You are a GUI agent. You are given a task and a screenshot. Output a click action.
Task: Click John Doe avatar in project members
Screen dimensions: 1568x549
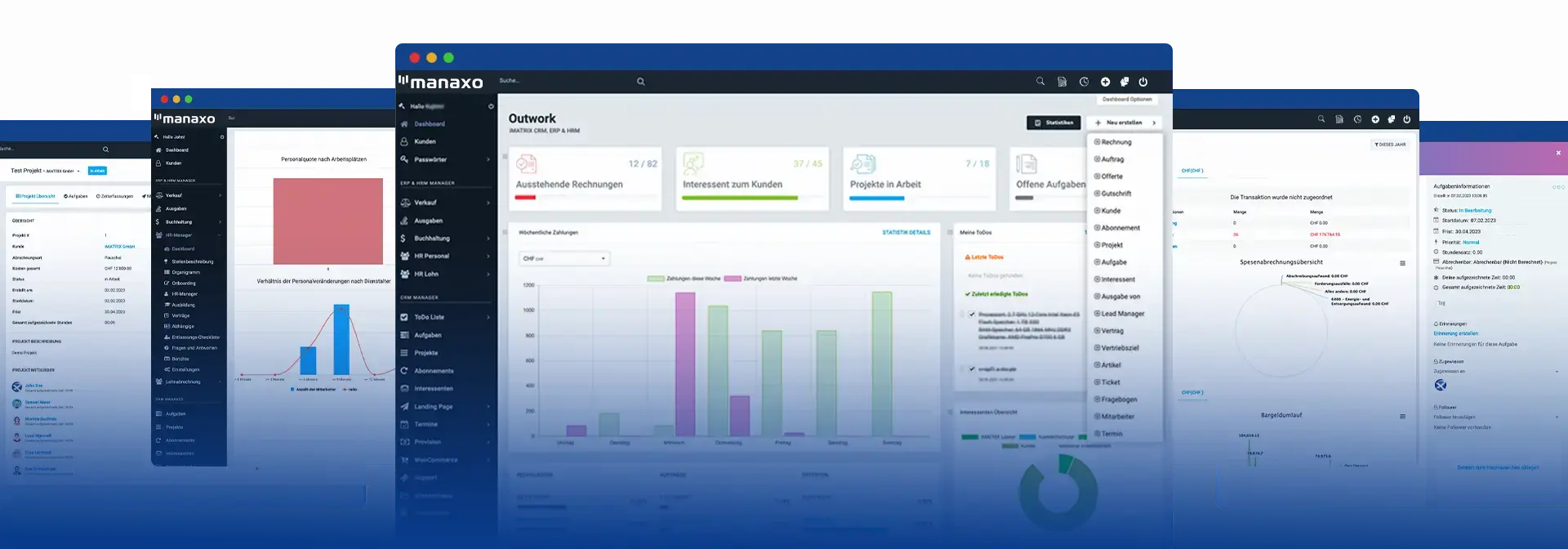tap(17, 387)
